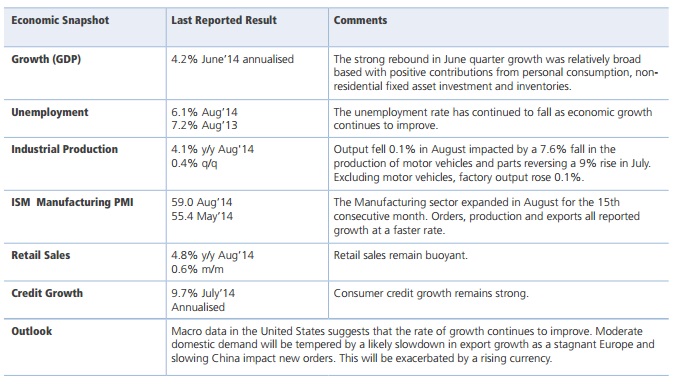Click the Economic Snapshot column header
The image size is (682, 386).
coord(60,20)
